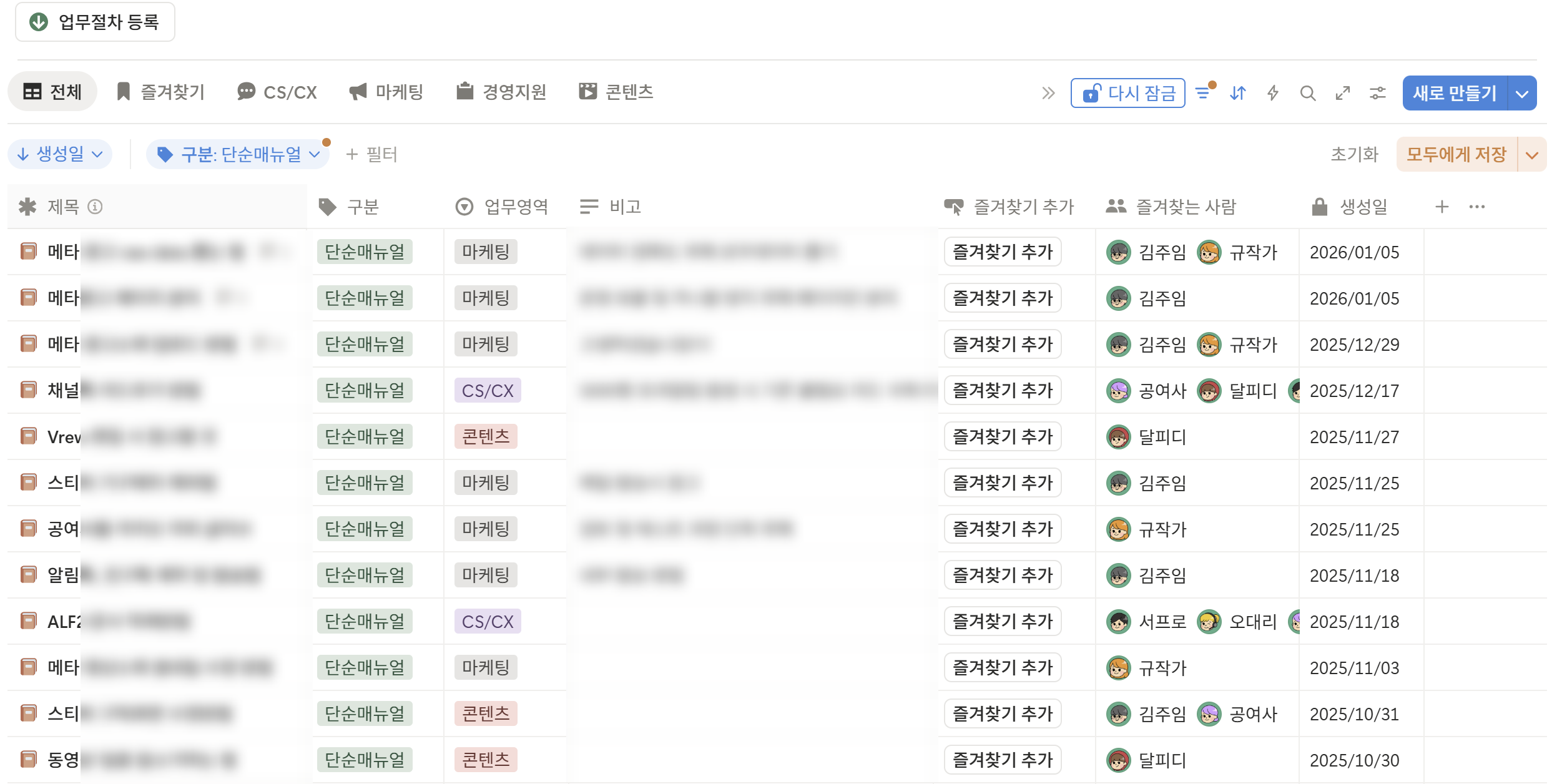Image resolution: width=1562 pixels, height=784 pixels.
Task: Open the sort options icon next to filter
Action: point(1237,92)
